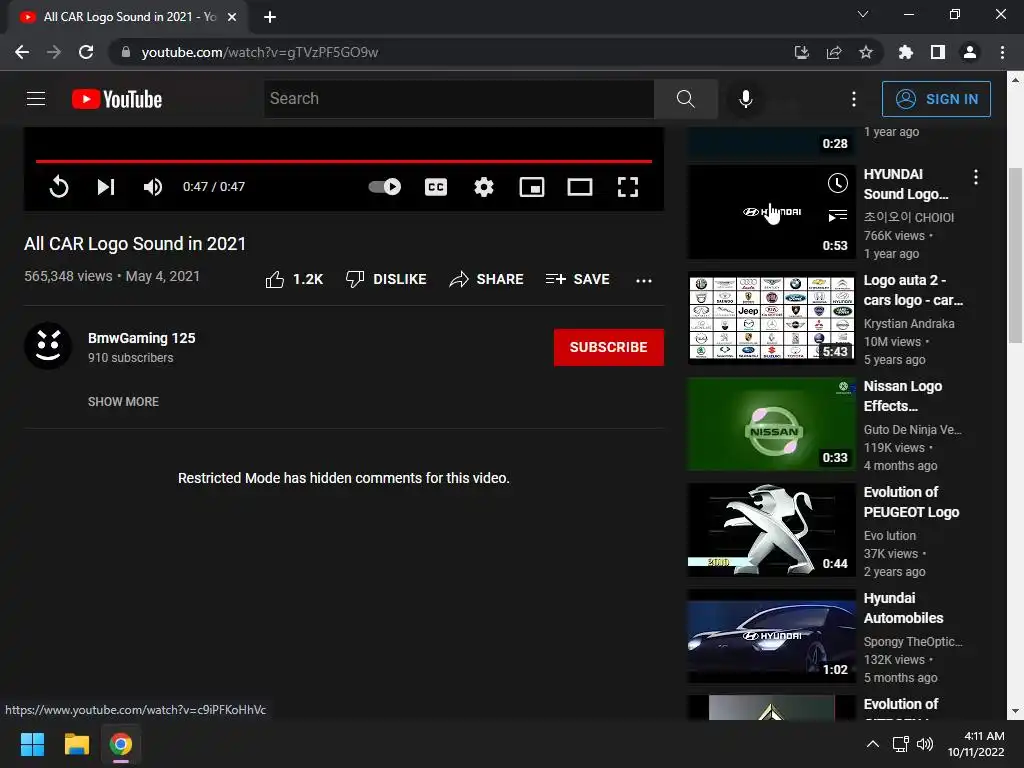Enter fullscreen mode icon

[x=628, y=187]
